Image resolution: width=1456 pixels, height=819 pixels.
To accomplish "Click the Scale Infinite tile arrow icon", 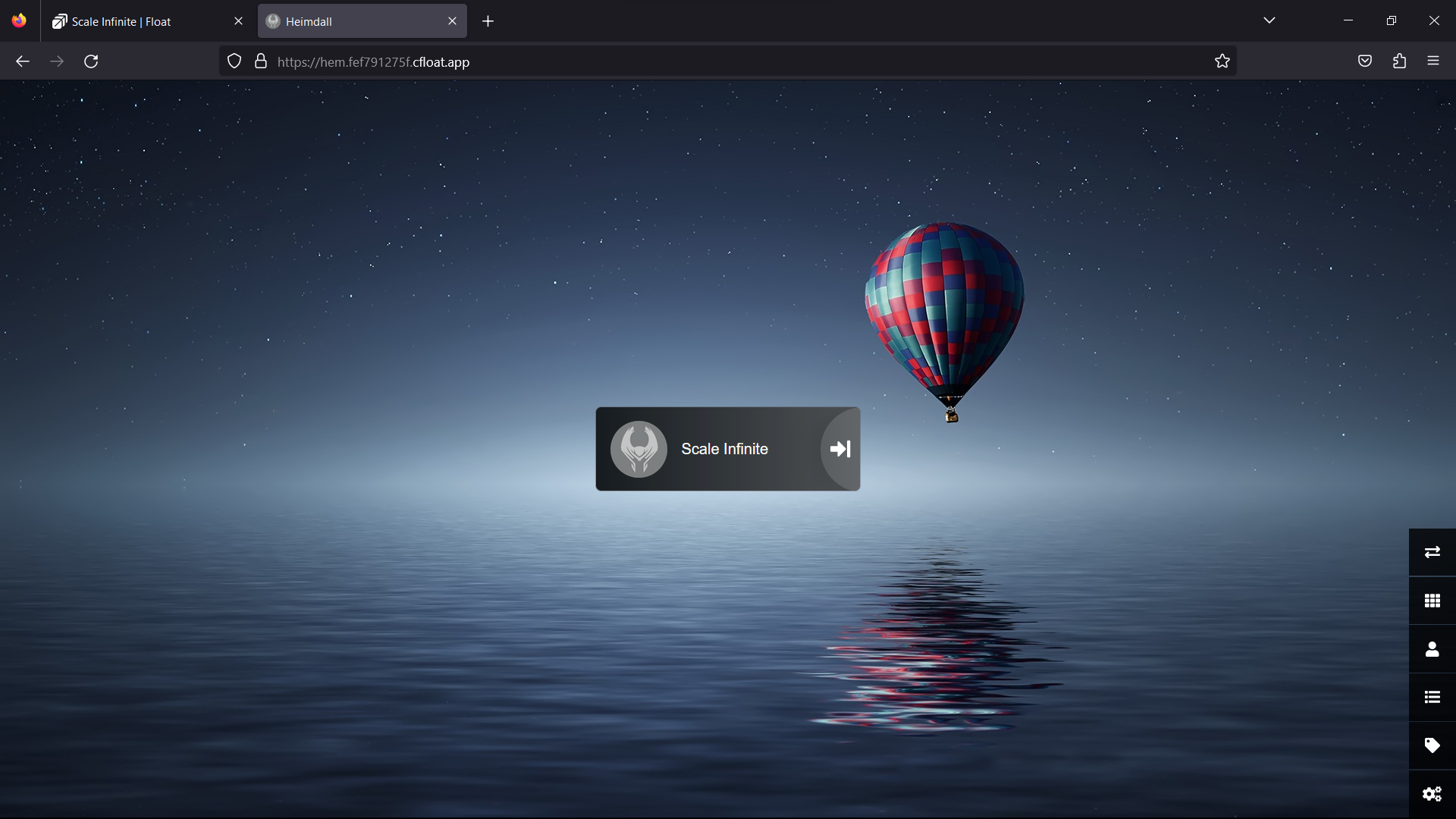I will pos(840,449).
